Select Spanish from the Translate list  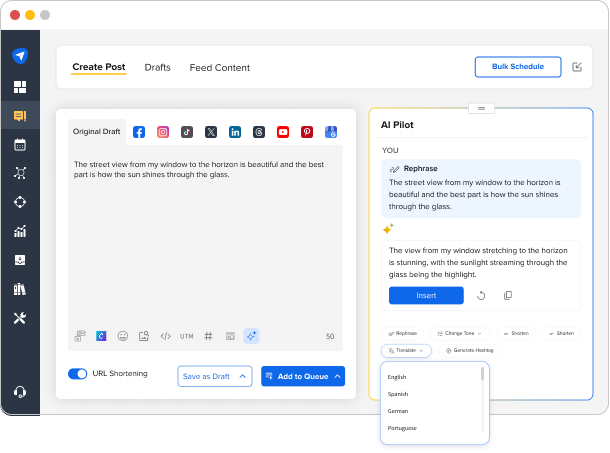[x=398, y=394]
